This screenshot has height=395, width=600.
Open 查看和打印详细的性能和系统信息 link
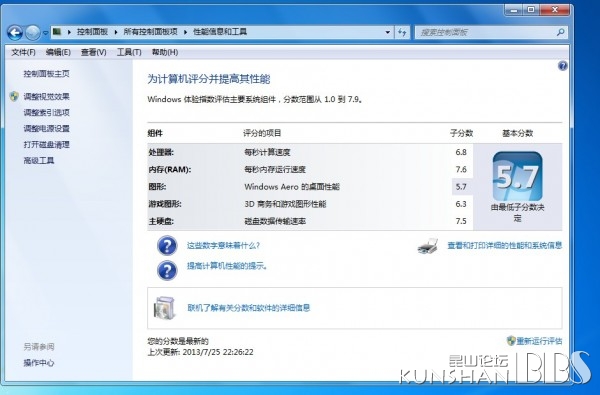tap(505, 246)
